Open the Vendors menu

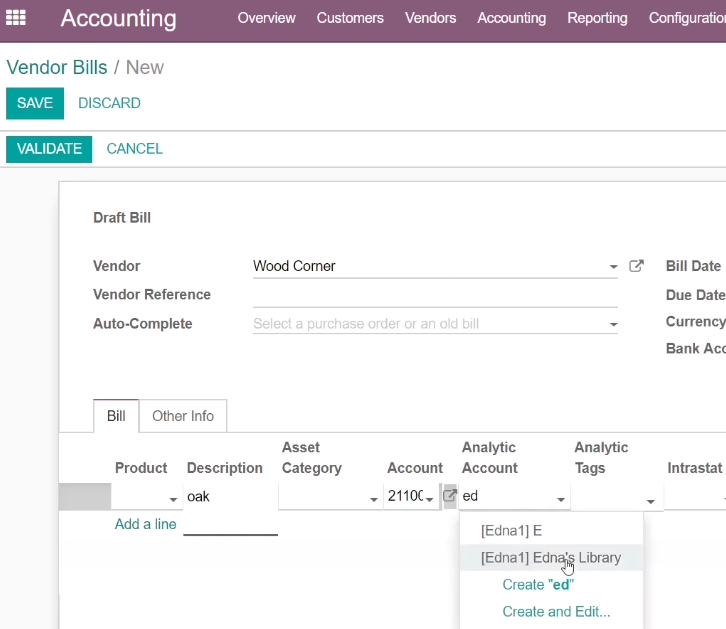[430, 18]
